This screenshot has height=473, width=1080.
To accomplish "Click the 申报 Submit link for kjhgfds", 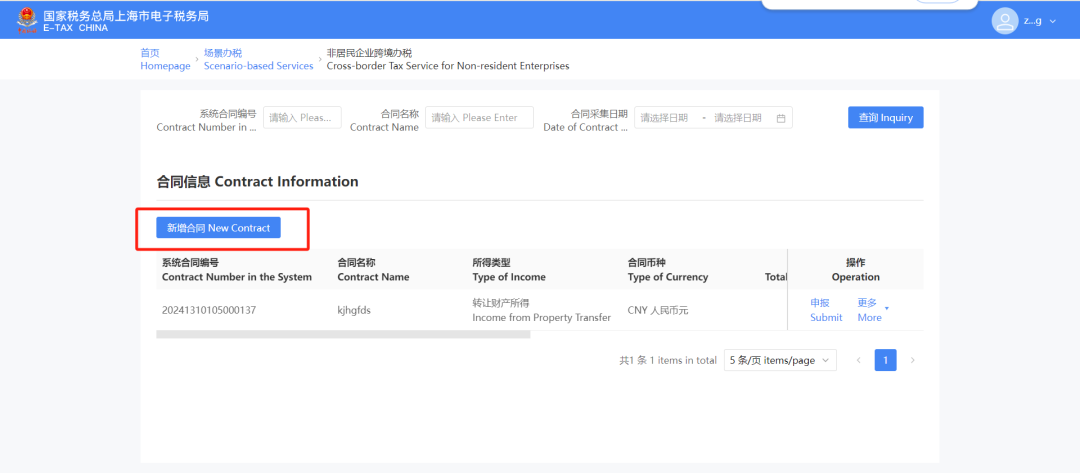I will [x=826, y=310].
